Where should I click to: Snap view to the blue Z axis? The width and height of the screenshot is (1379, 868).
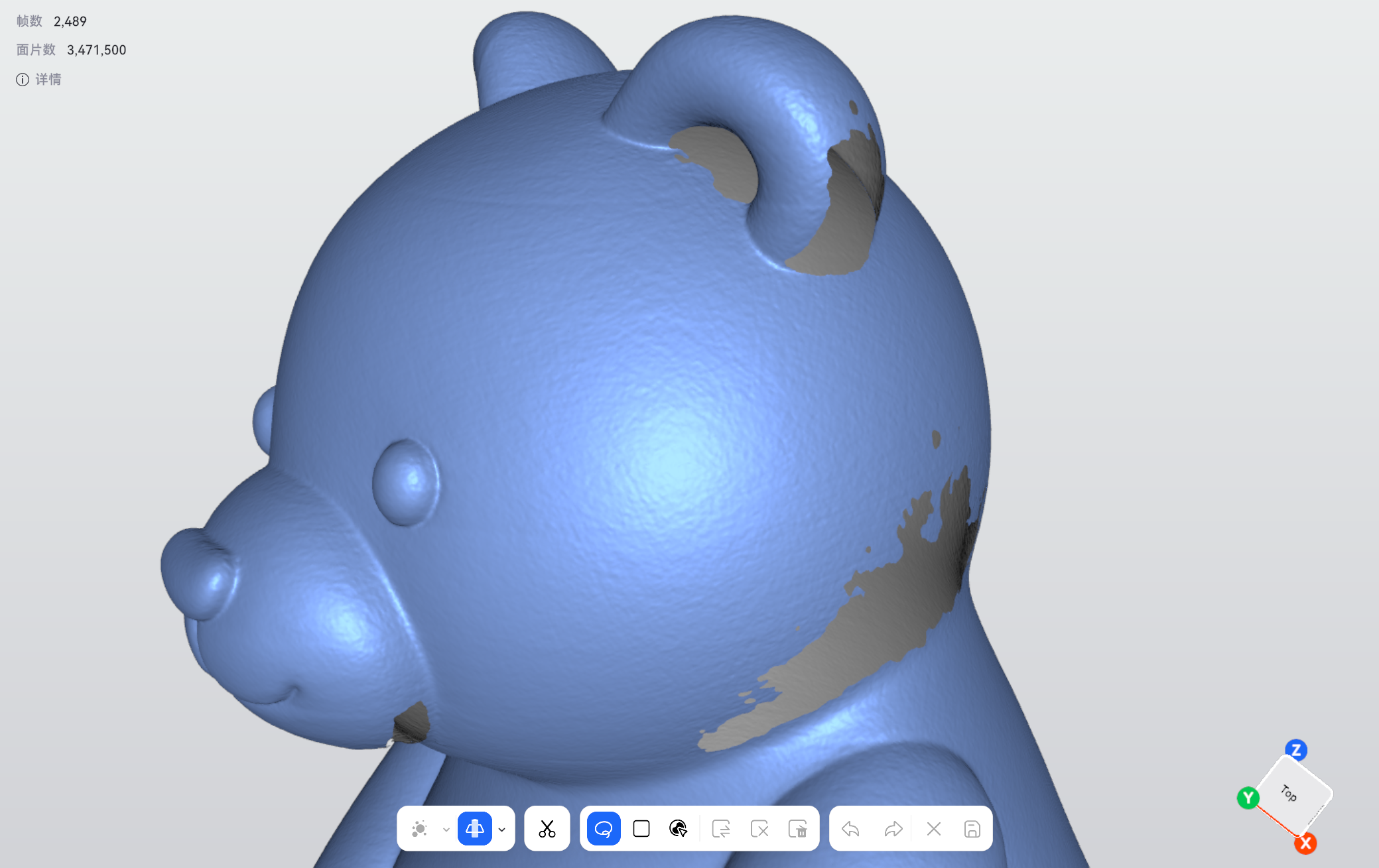click(x=1296, y=751)
